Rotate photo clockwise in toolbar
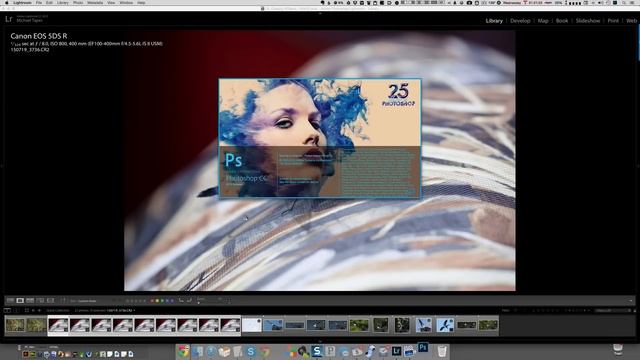This screenshot has height=360, width=640. tap(189, 301)
